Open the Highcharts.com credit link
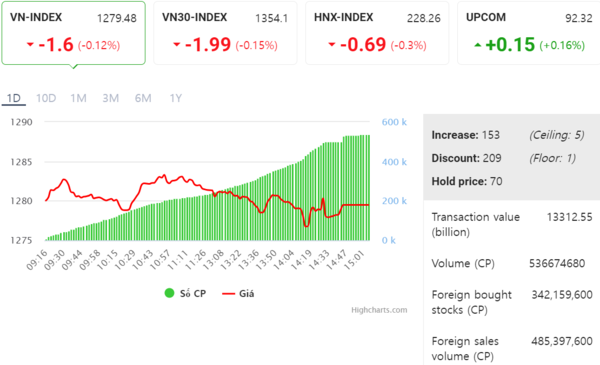Image resolution: width=600 pixels, height=365 pixels. (x=379, y=310)
